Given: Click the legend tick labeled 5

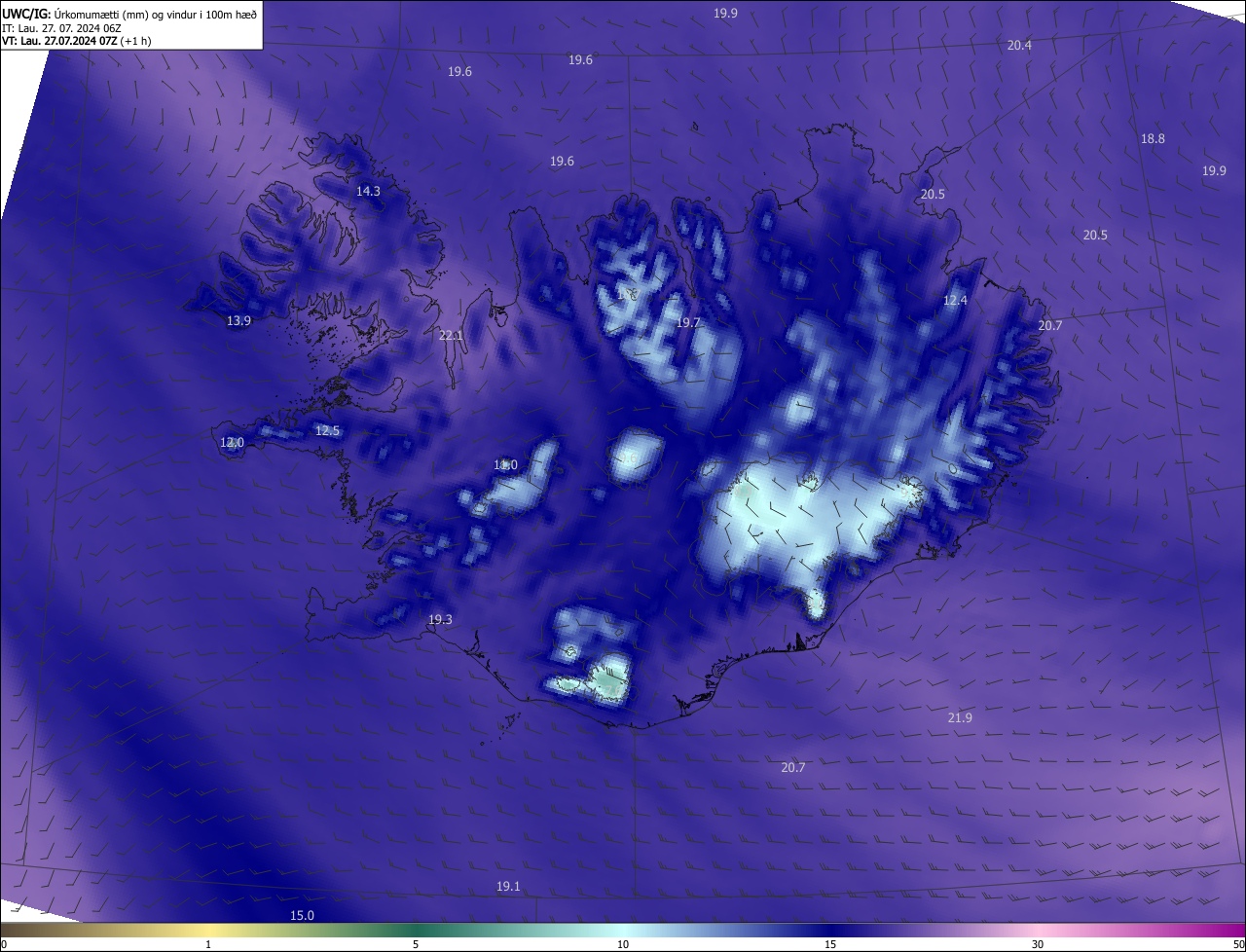Looking at the screenshot, I should [x=416, y=944].
